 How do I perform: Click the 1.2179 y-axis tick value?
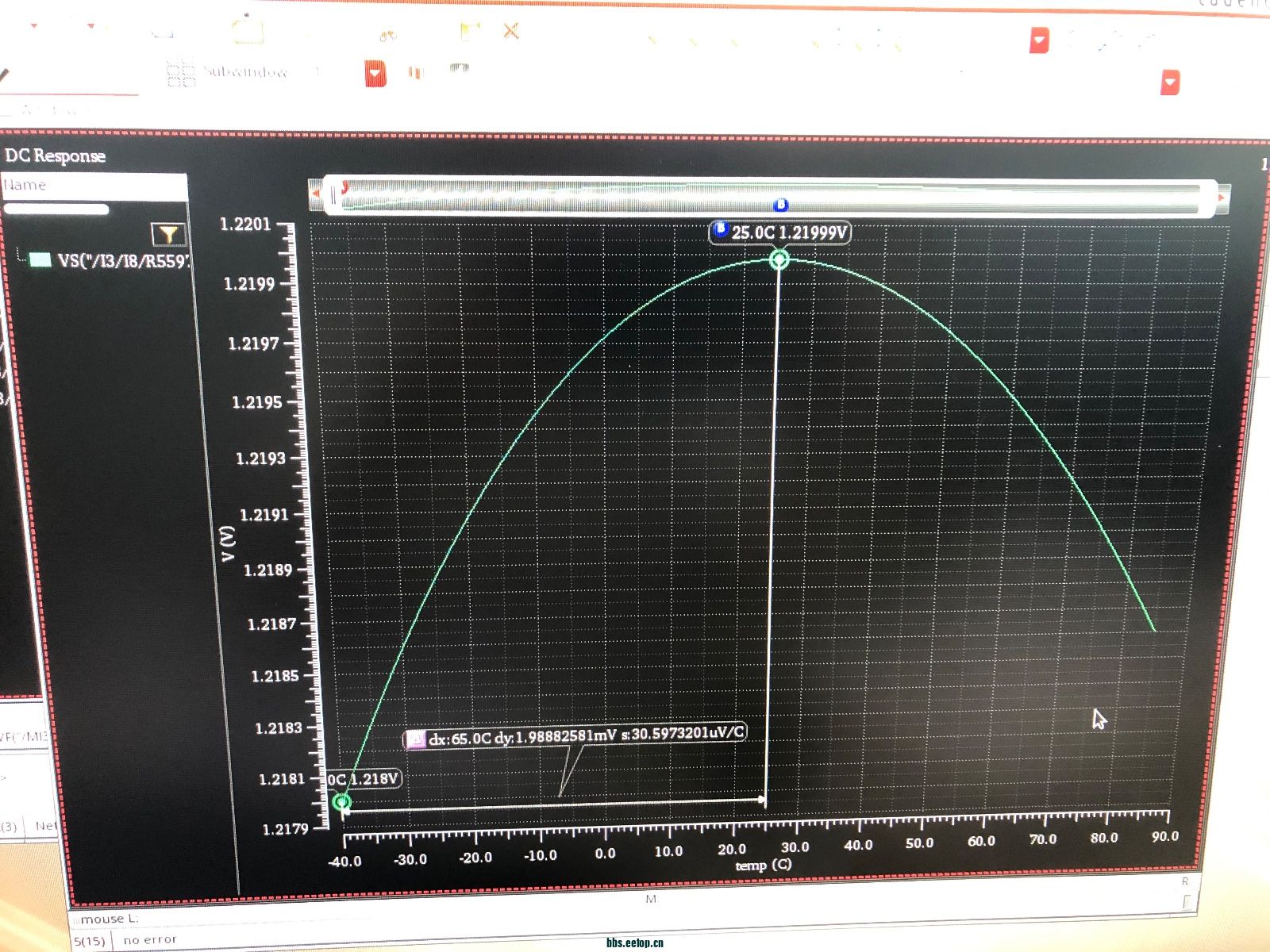coord(285,829)
